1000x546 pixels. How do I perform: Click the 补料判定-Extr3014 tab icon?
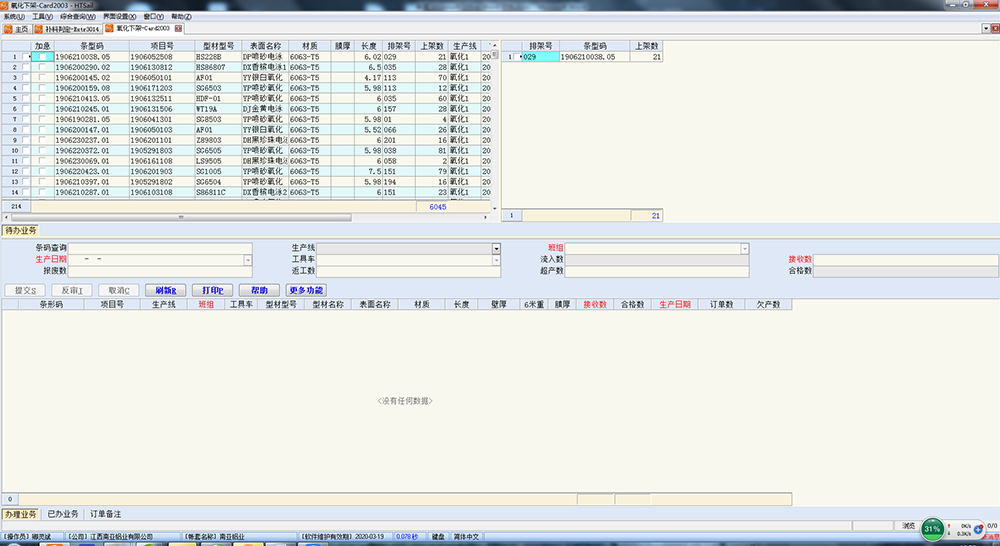(x=38, y=29)
